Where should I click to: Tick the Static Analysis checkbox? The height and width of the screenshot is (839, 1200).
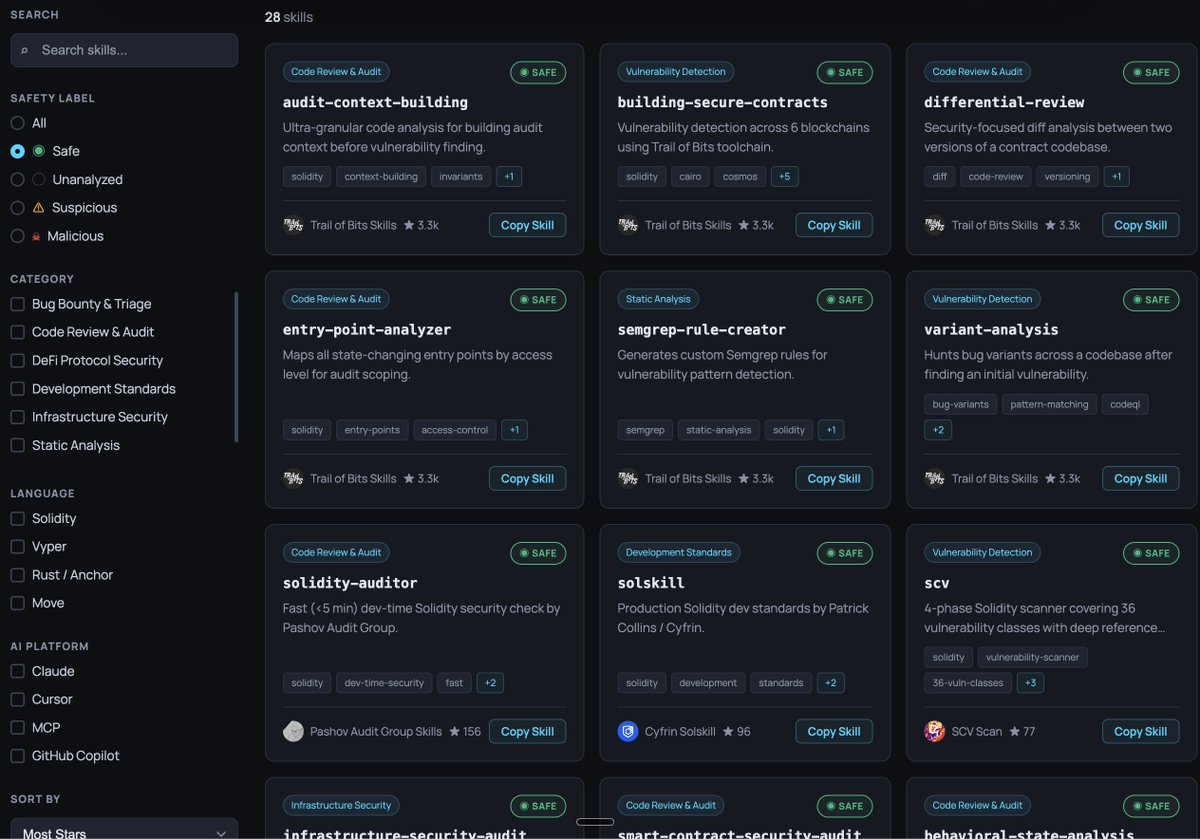tap(17, 445)
